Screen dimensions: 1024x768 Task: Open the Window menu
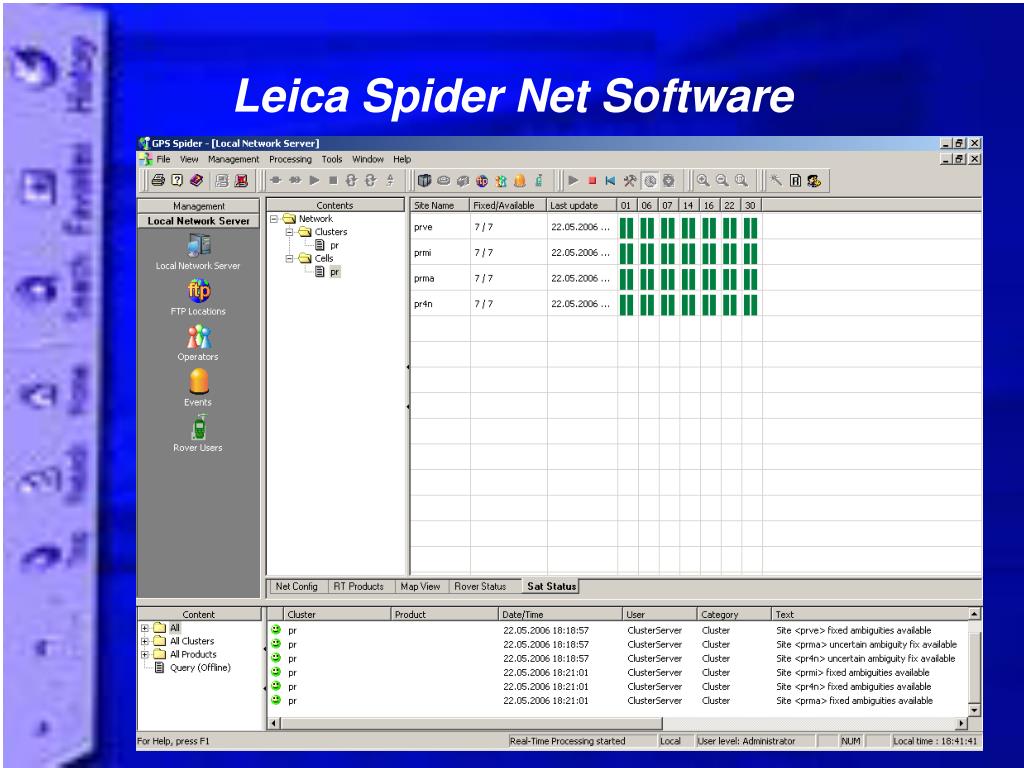point(368,159)
